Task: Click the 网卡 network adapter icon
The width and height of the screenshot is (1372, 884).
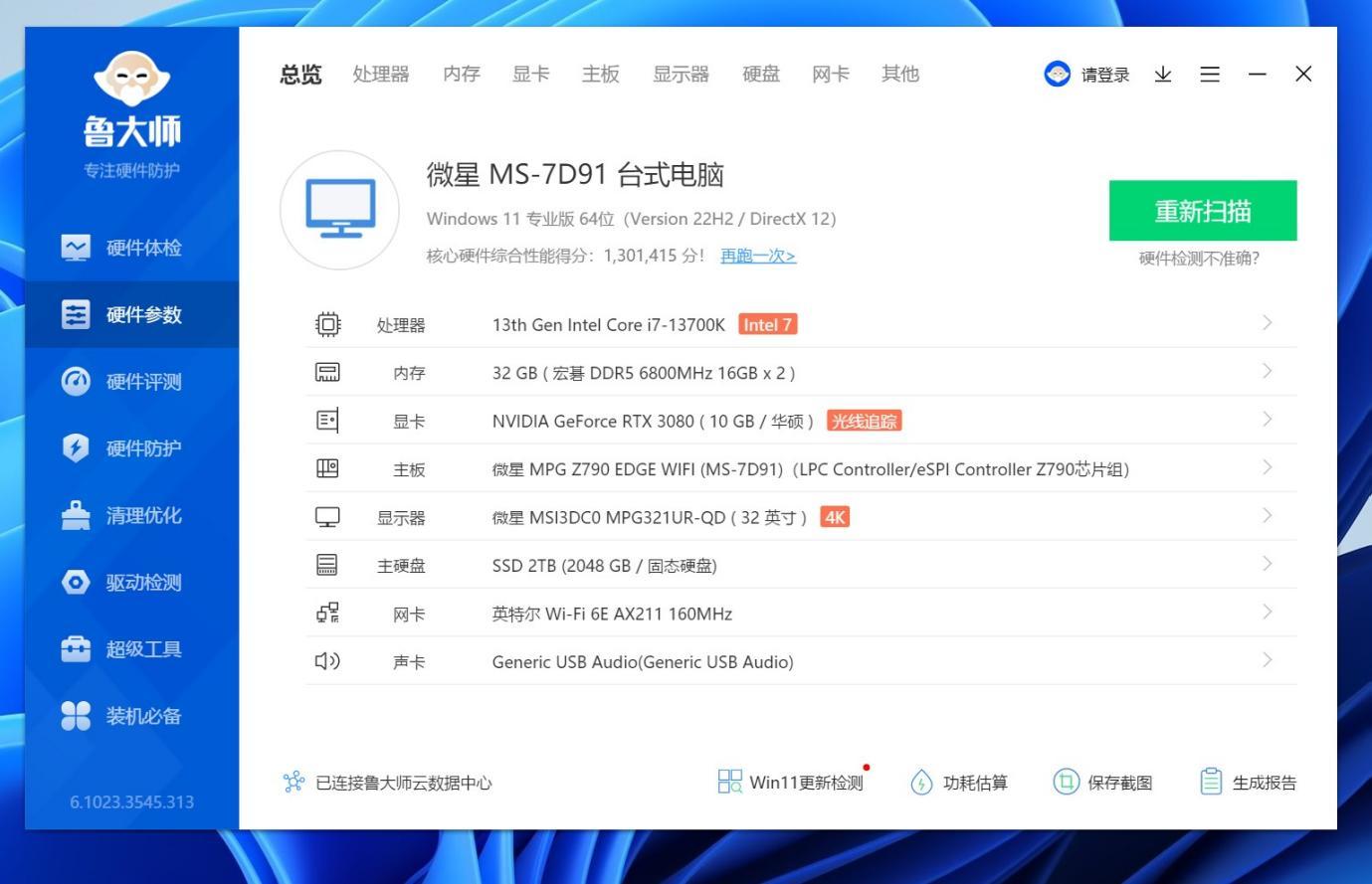Action: coord(327,614)
